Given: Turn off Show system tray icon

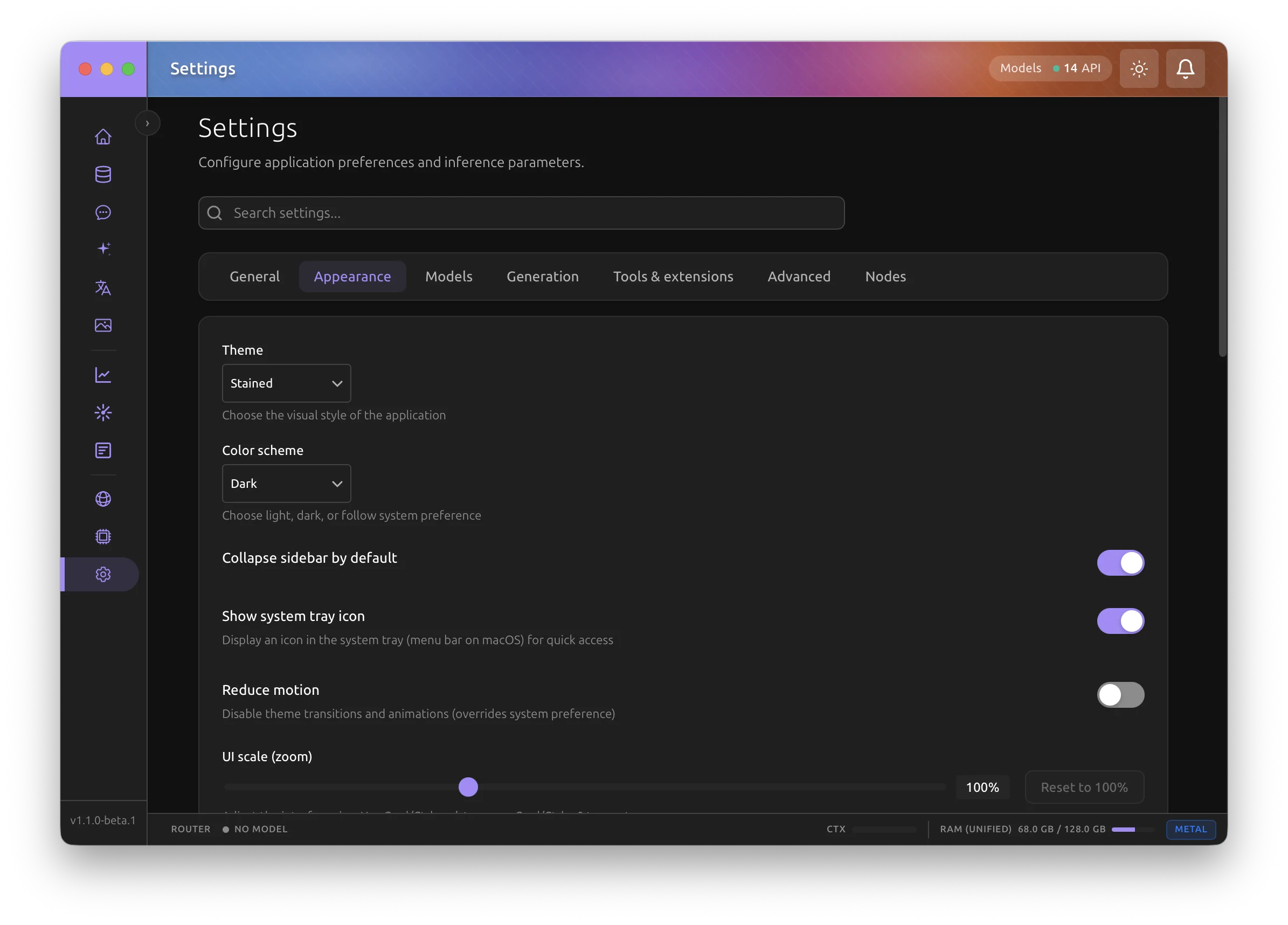Looking at the screenshot, I should [x=1120, y=621].
